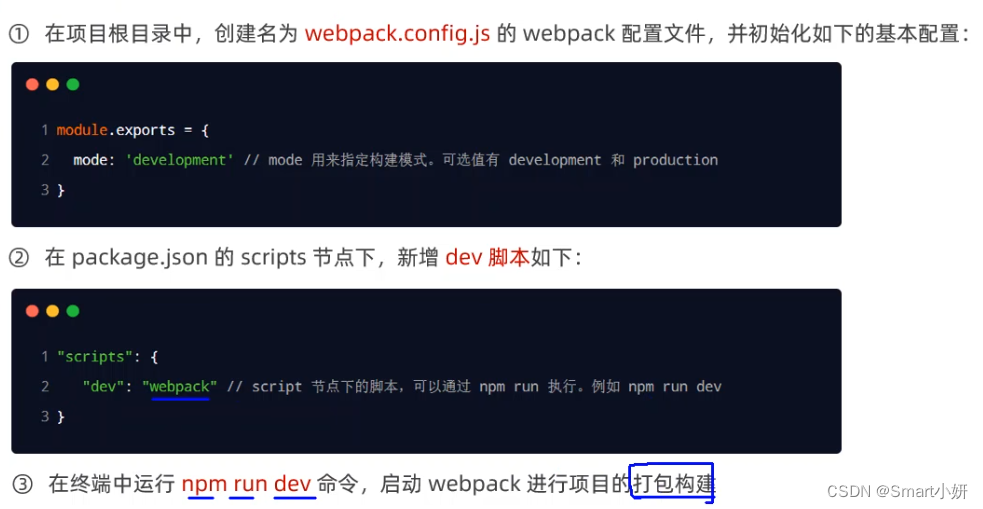Click green dot in first code window
This screenshot has height=509, width=983.
(73, 85)
